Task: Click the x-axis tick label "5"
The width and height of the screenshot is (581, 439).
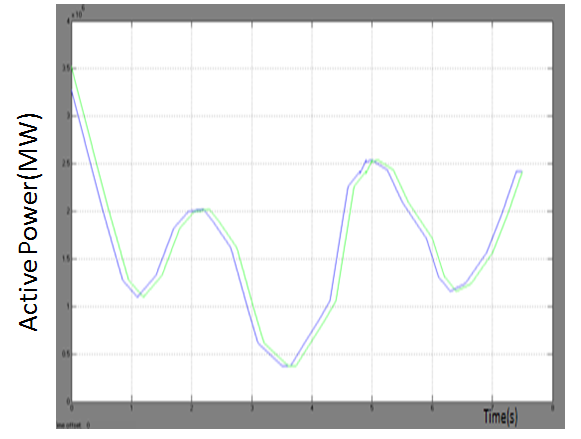Action: point(372,408)
